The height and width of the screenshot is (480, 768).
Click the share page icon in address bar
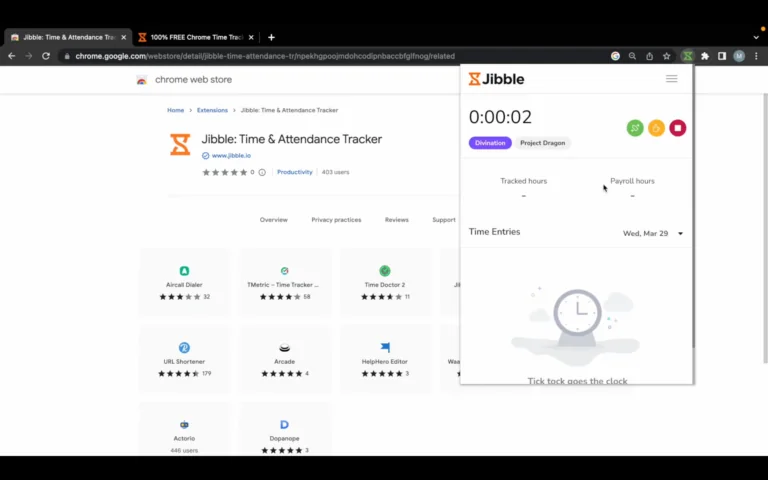tap(649, 56)
